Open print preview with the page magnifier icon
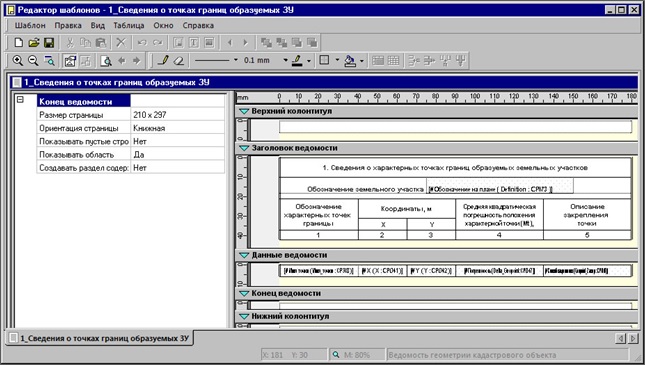 pos(106,61)
